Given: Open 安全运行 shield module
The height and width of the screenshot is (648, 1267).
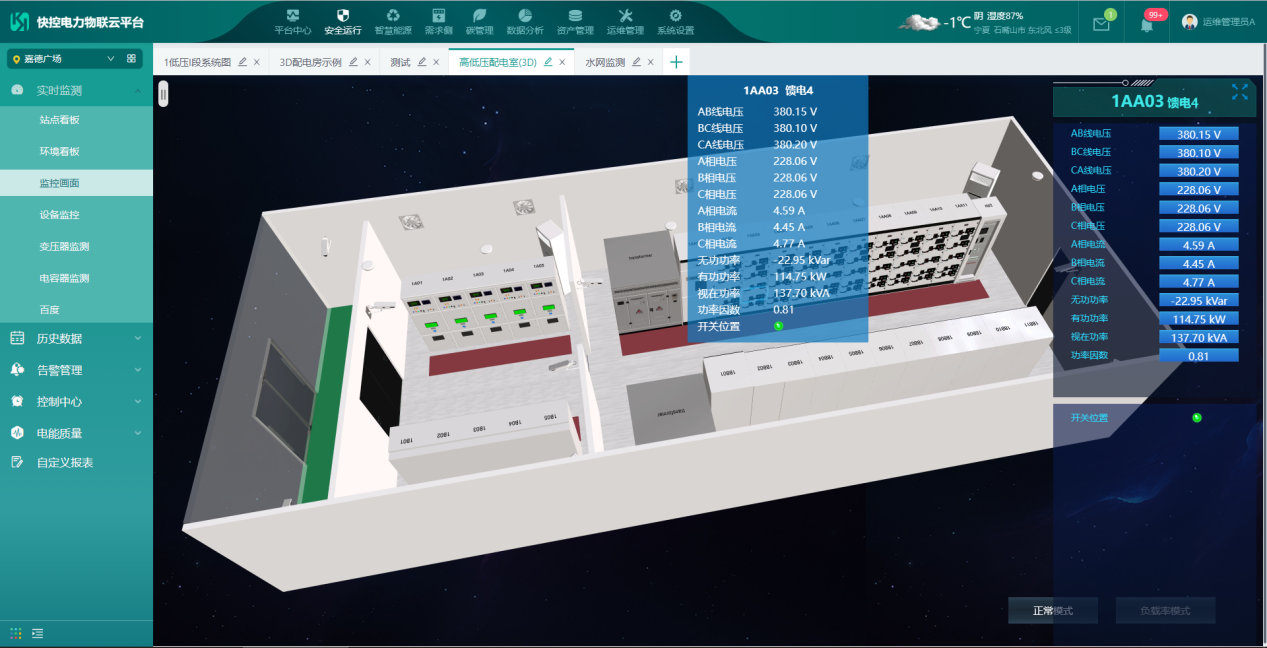Looking at the screenshot, I should point(343,22).
